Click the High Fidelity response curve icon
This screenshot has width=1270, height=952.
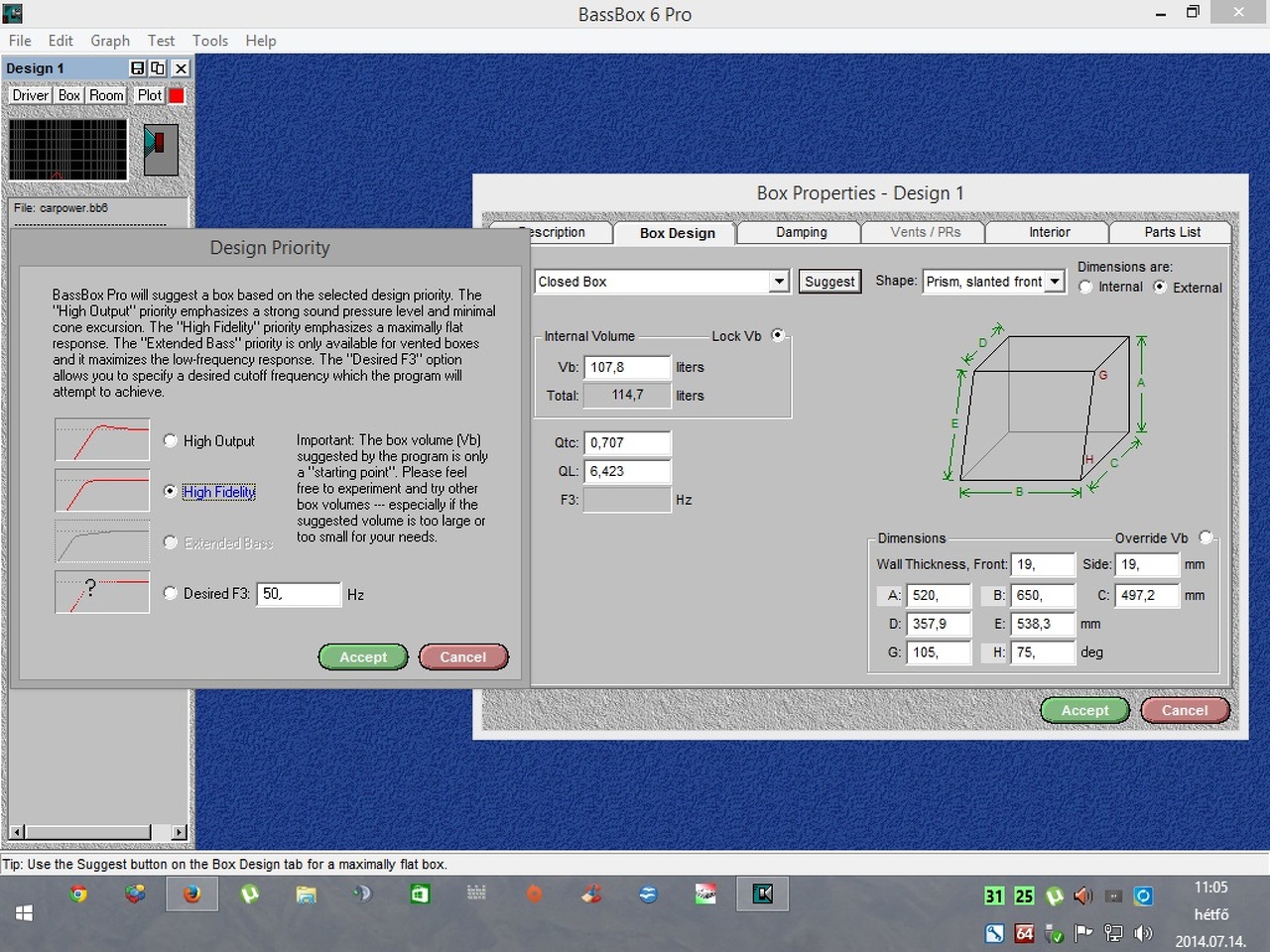(x=102, y=491)
